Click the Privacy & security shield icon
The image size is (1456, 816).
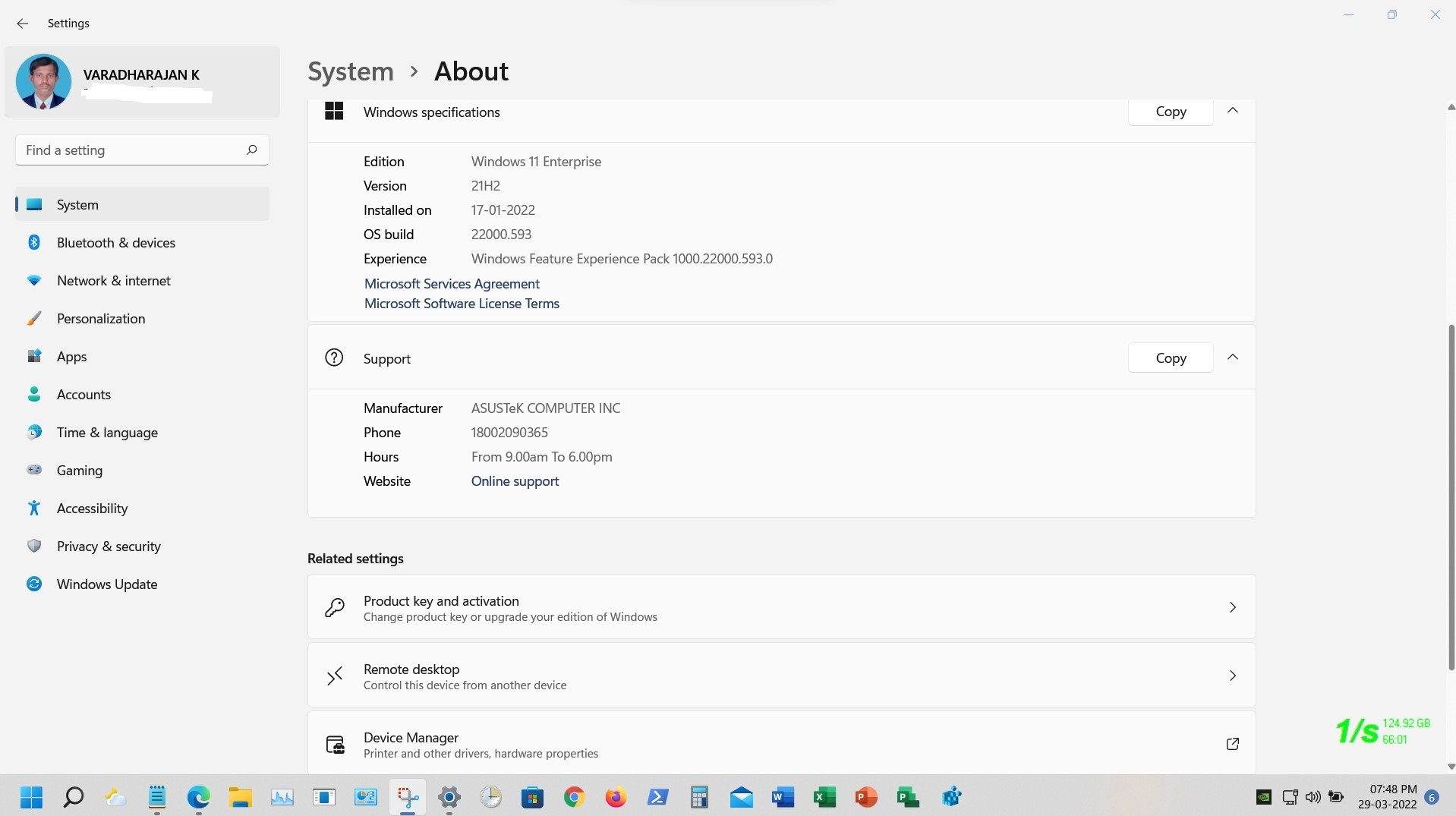pyautogui.click(x=34, y=546)
